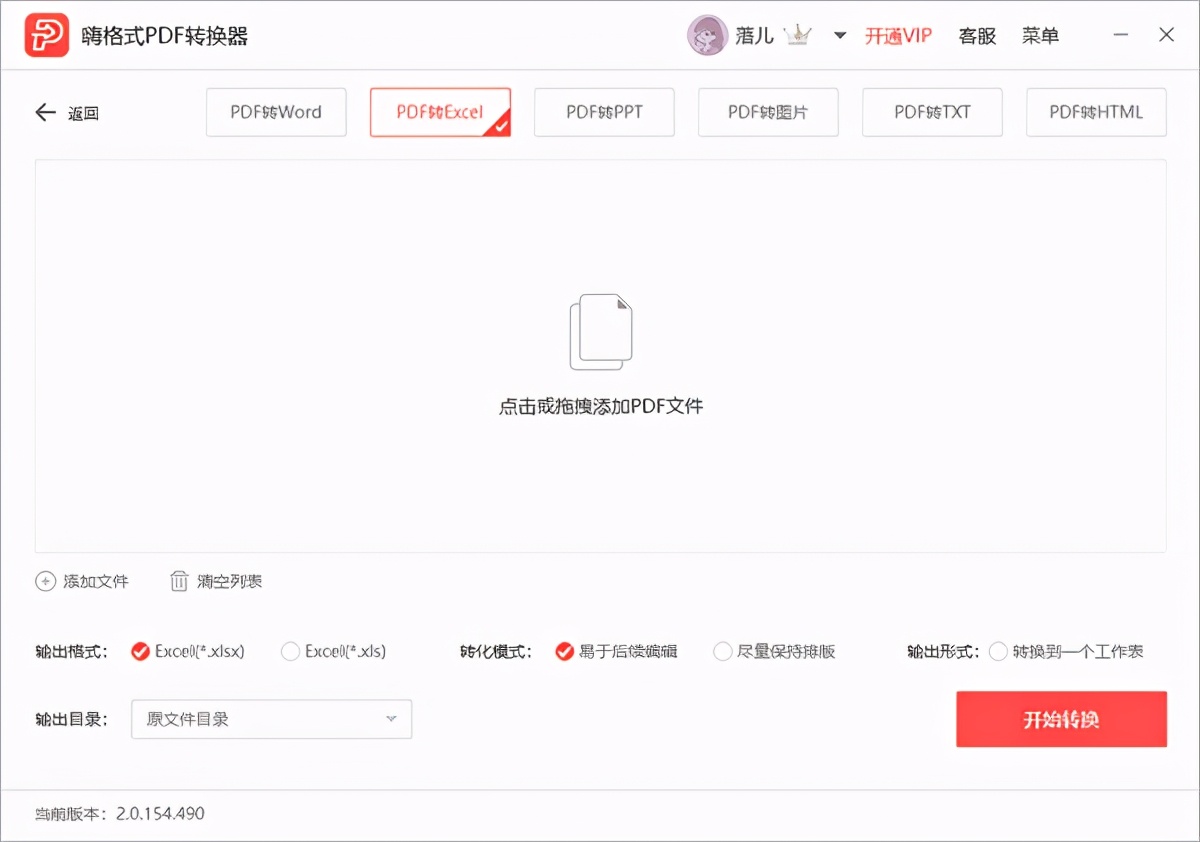Screen dimensions: 1200x842
Task: Open 客服 customer service
Action: coord(976,35)
